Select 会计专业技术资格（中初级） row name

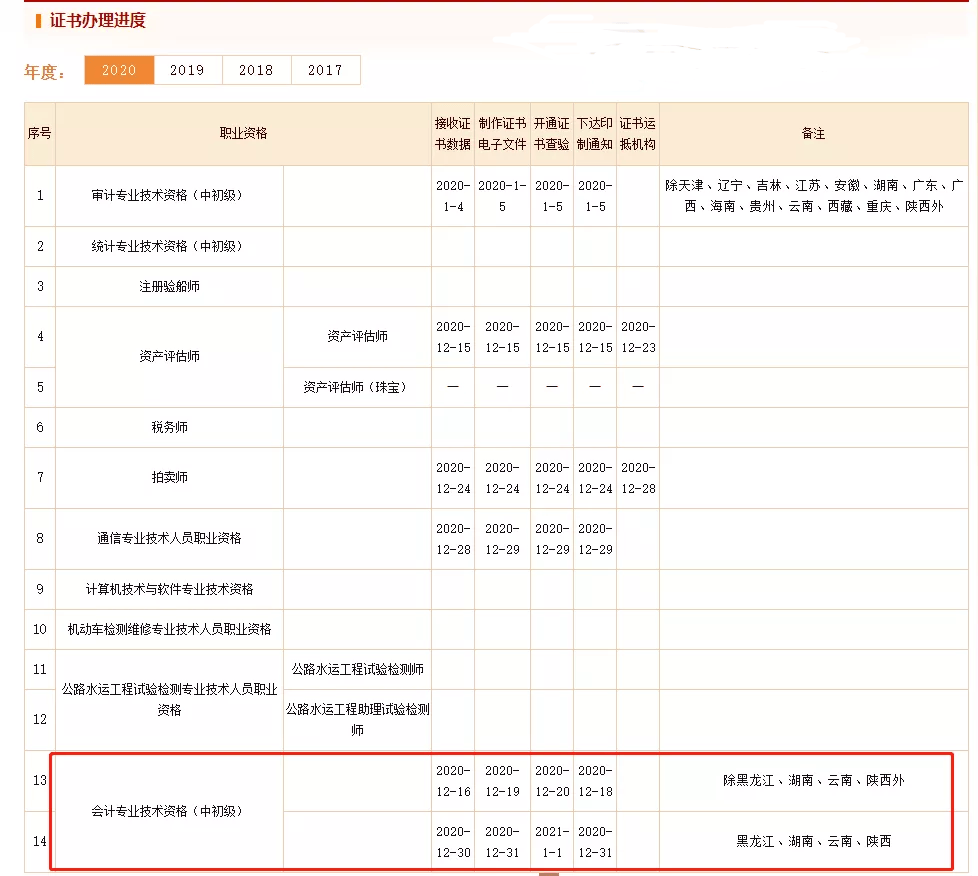(169, 811)
